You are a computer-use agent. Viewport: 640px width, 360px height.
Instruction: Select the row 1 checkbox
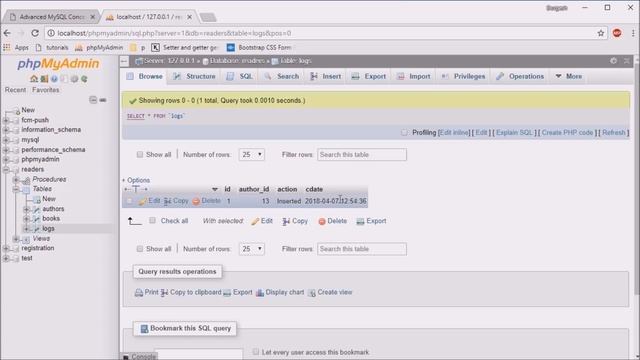[129, 201]
